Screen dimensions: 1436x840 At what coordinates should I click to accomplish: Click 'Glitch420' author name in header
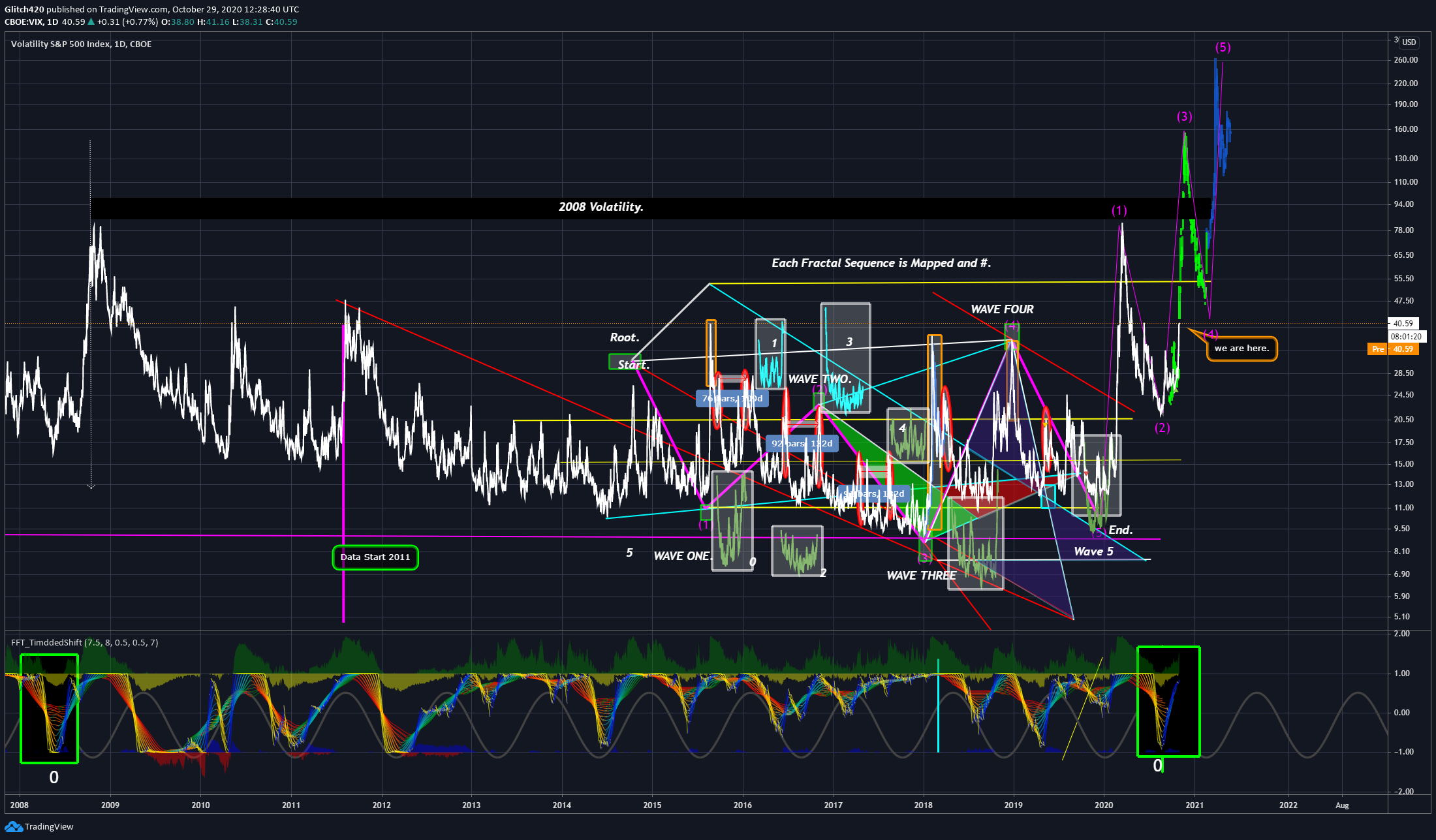[x=24, y=9]
